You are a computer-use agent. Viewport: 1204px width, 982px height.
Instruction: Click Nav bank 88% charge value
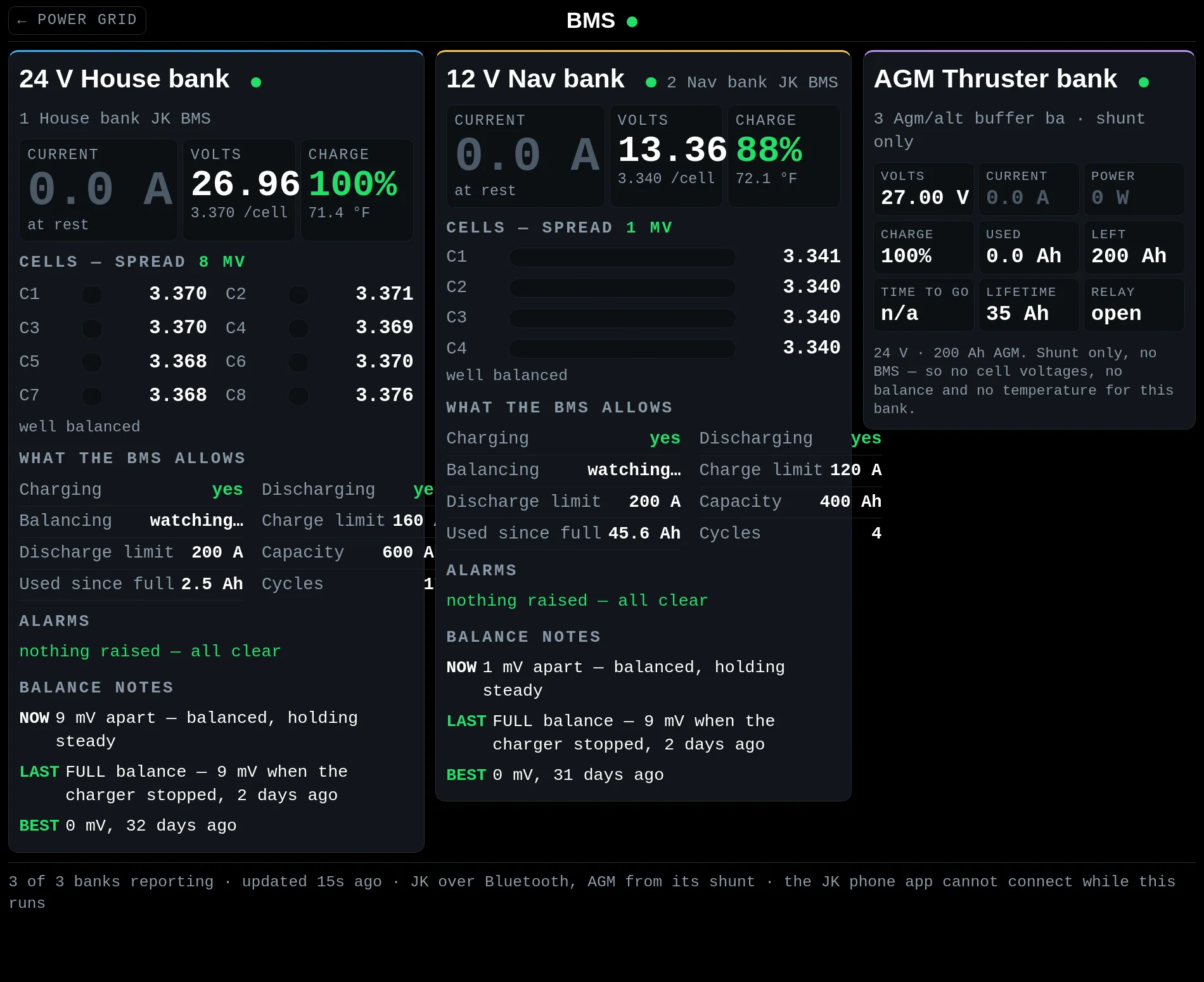pos(769,150)
